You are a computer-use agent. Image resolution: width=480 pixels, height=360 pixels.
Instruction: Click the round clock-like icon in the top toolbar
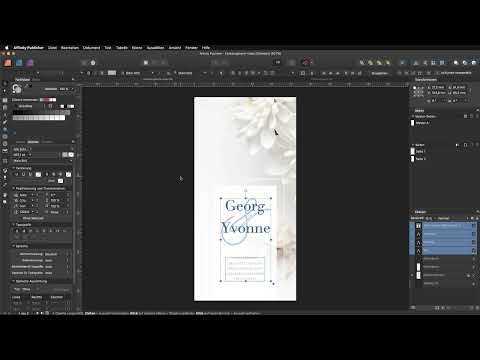click(x=93, y=63)
